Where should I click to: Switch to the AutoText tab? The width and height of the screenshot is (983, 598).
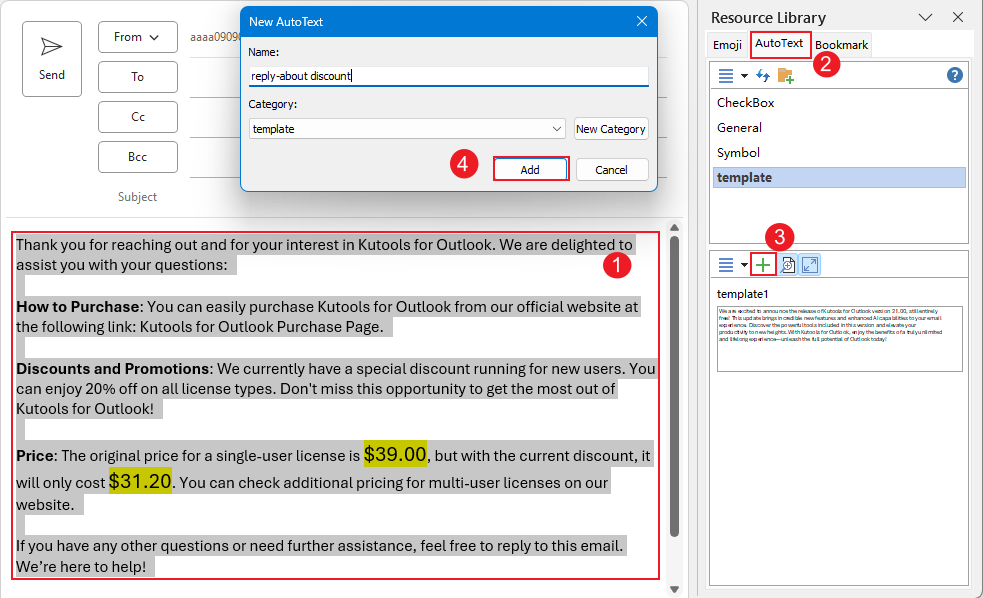[x=779, y=43]
